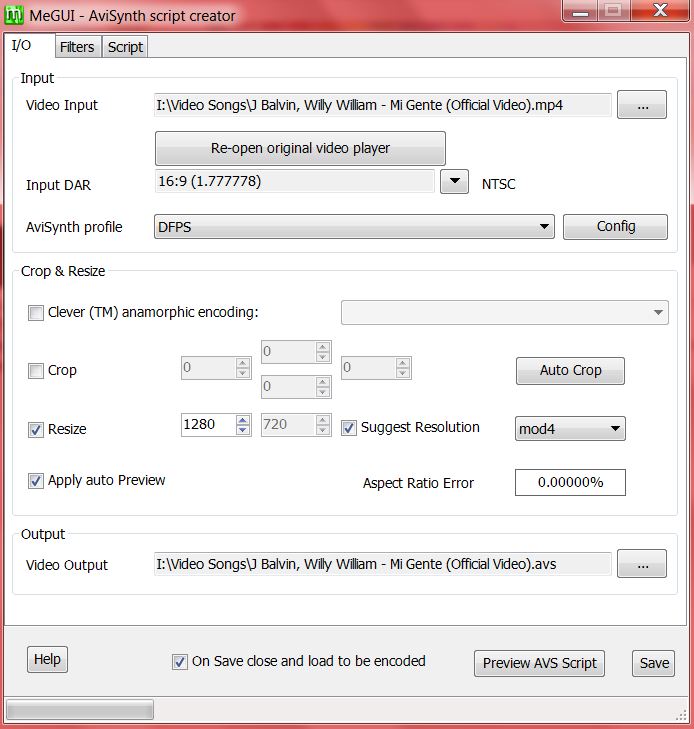Click the window resize grip corner

(x=681, y=714)
